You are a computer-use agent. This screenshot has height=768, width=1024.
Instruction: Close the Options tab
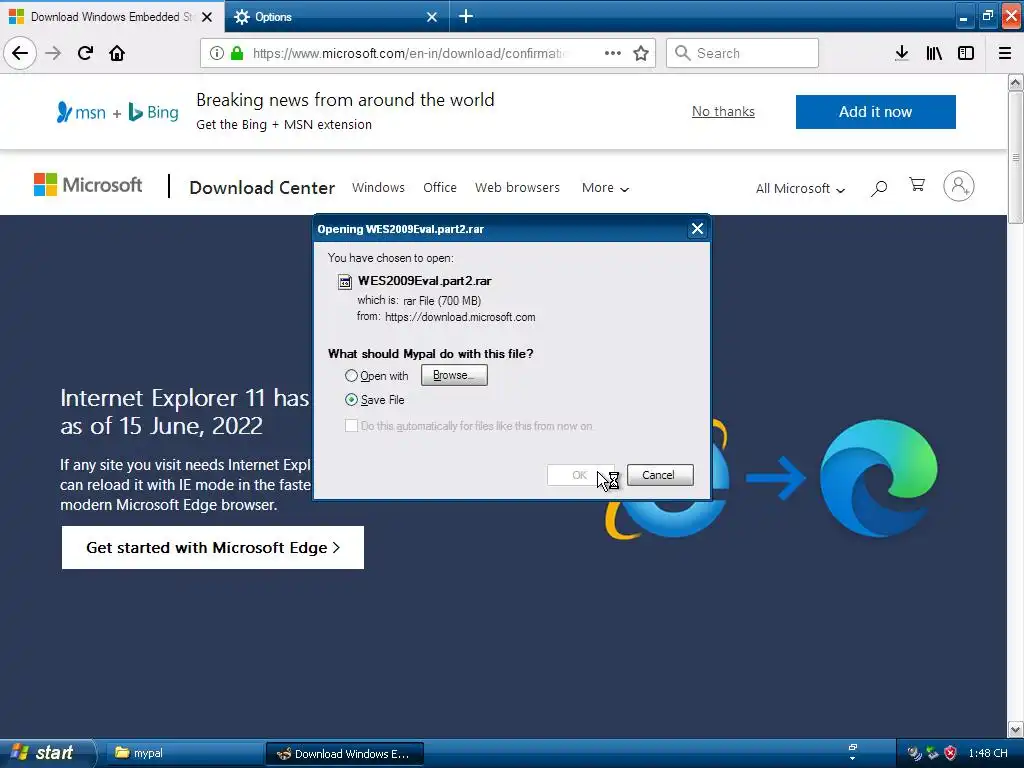[x=432, y=17]
